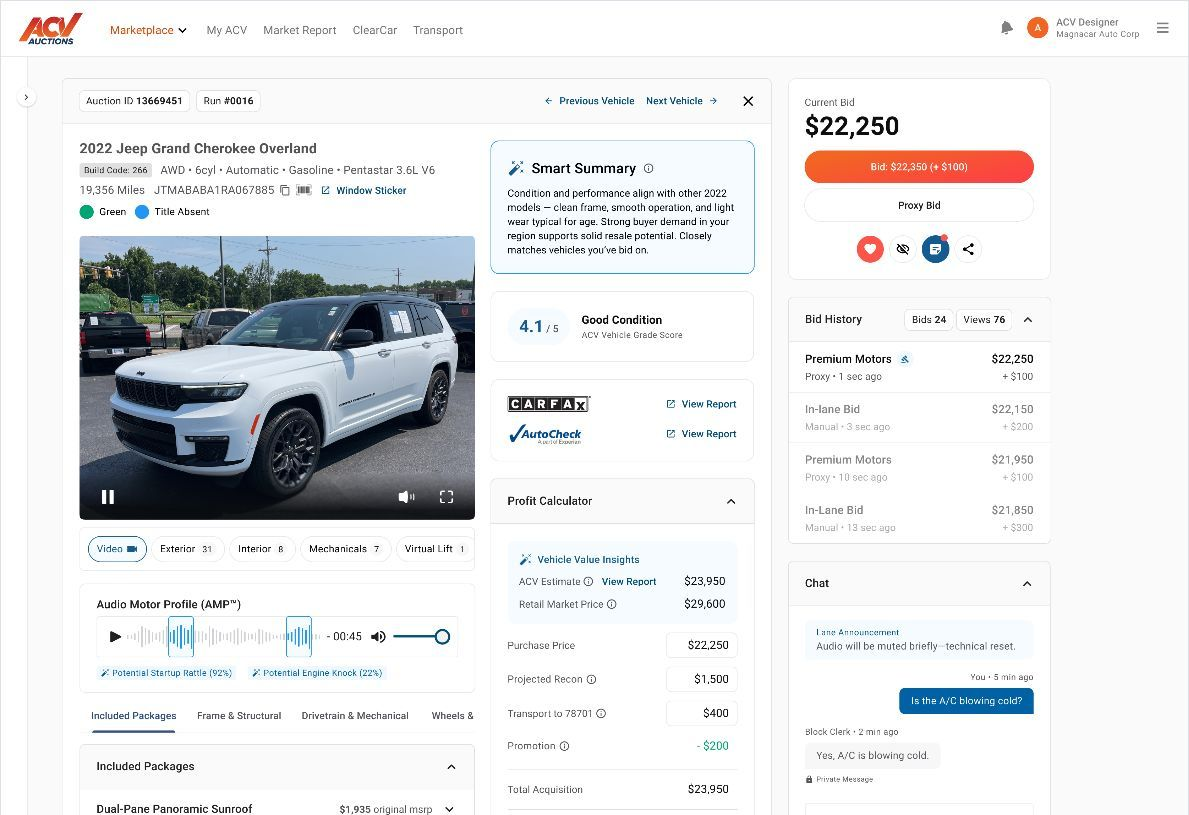Favorite this vehicle with heart icon

[870, 249]
